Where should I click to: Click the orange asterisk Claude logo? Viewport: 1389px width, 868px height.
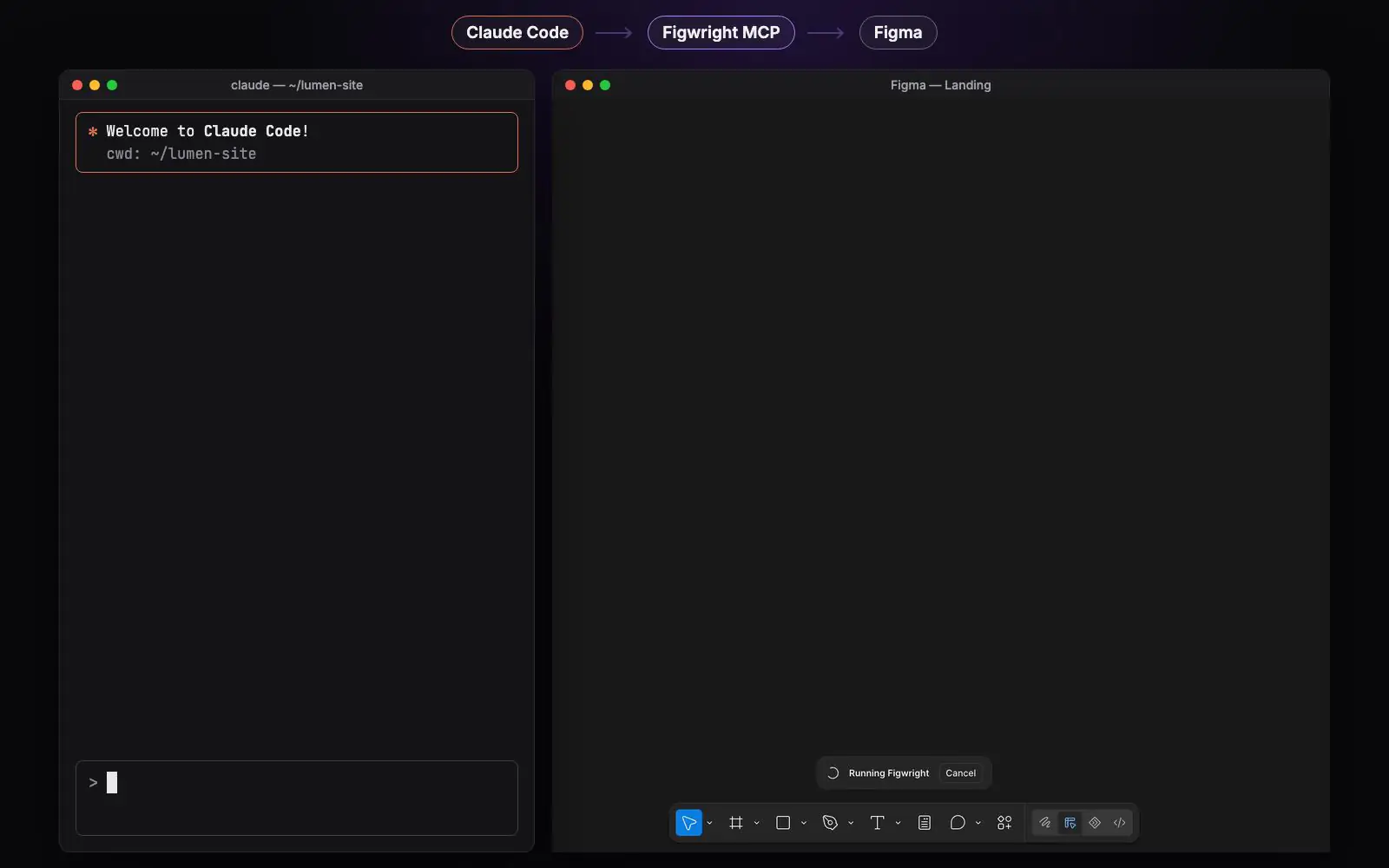93,132
